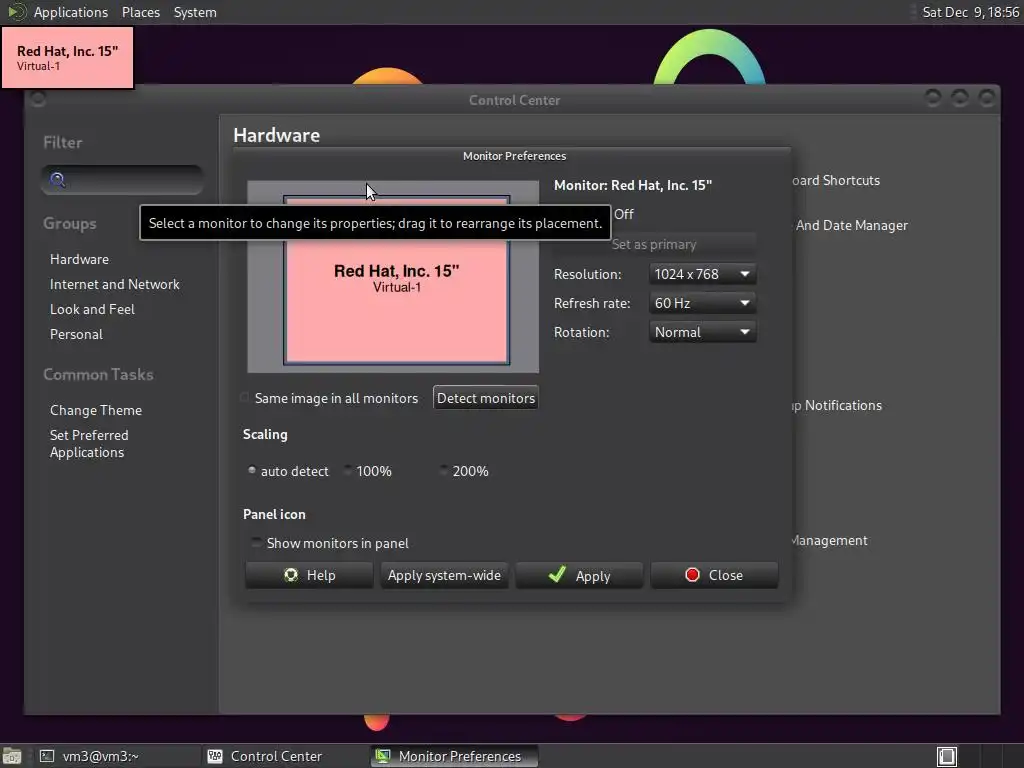This screenshot has height=768, width=1024.
Task: Open Popup Notifications item
Action: tap(837, 406)
